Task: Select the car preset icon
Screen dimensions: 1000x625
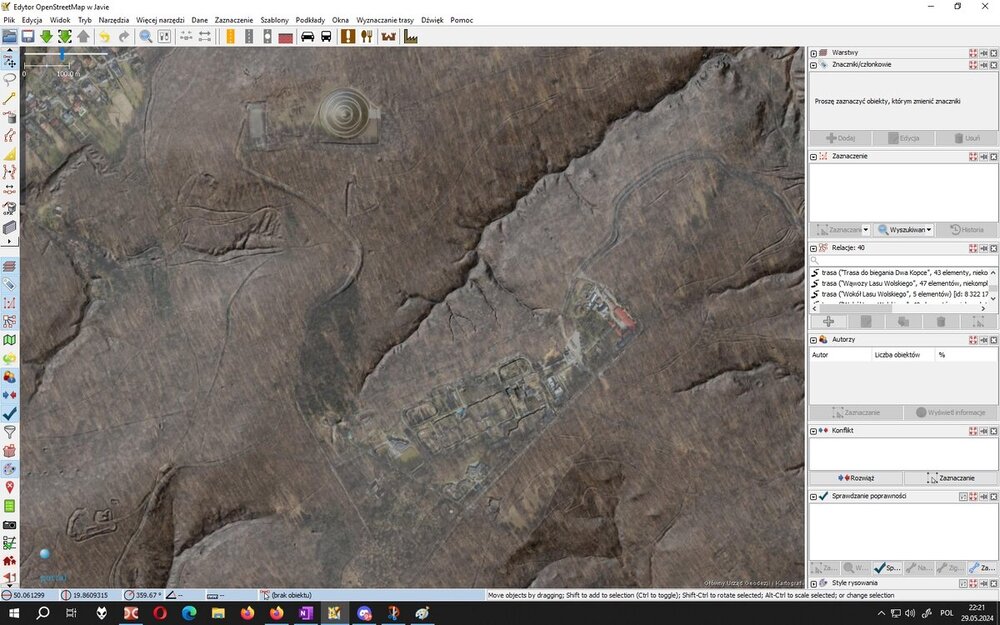Action: (307, 37)
